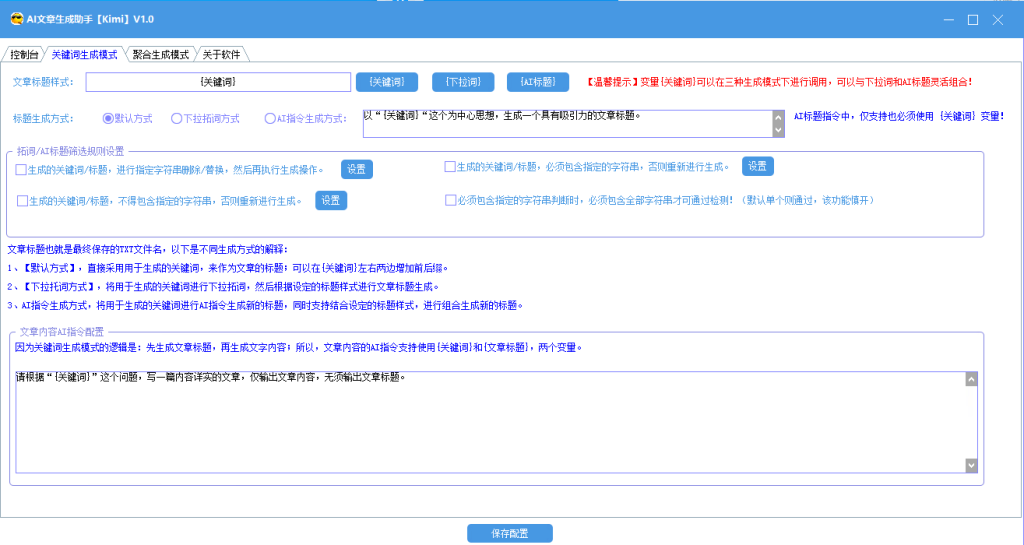Select the 关键词生成模式 tab
This screenshot has height=545, width=1024.
click(x=84, y=54)
